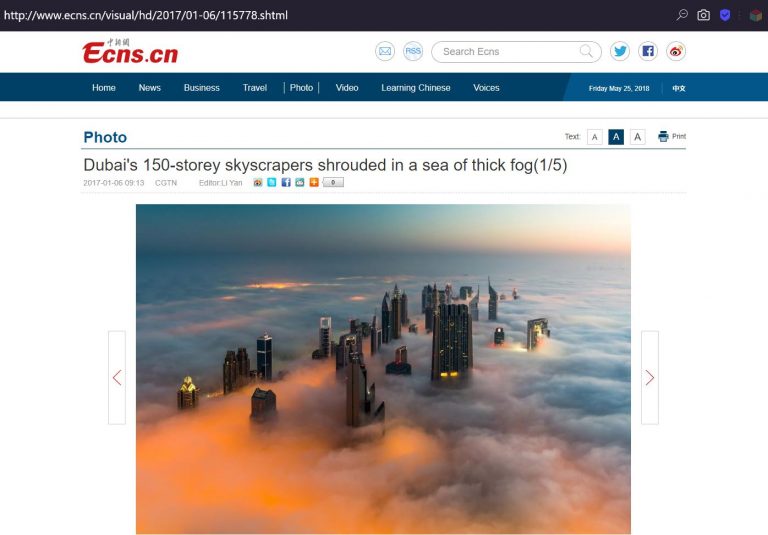Share article via small Facebook icon
768x535 pixels.
(286, 182)
